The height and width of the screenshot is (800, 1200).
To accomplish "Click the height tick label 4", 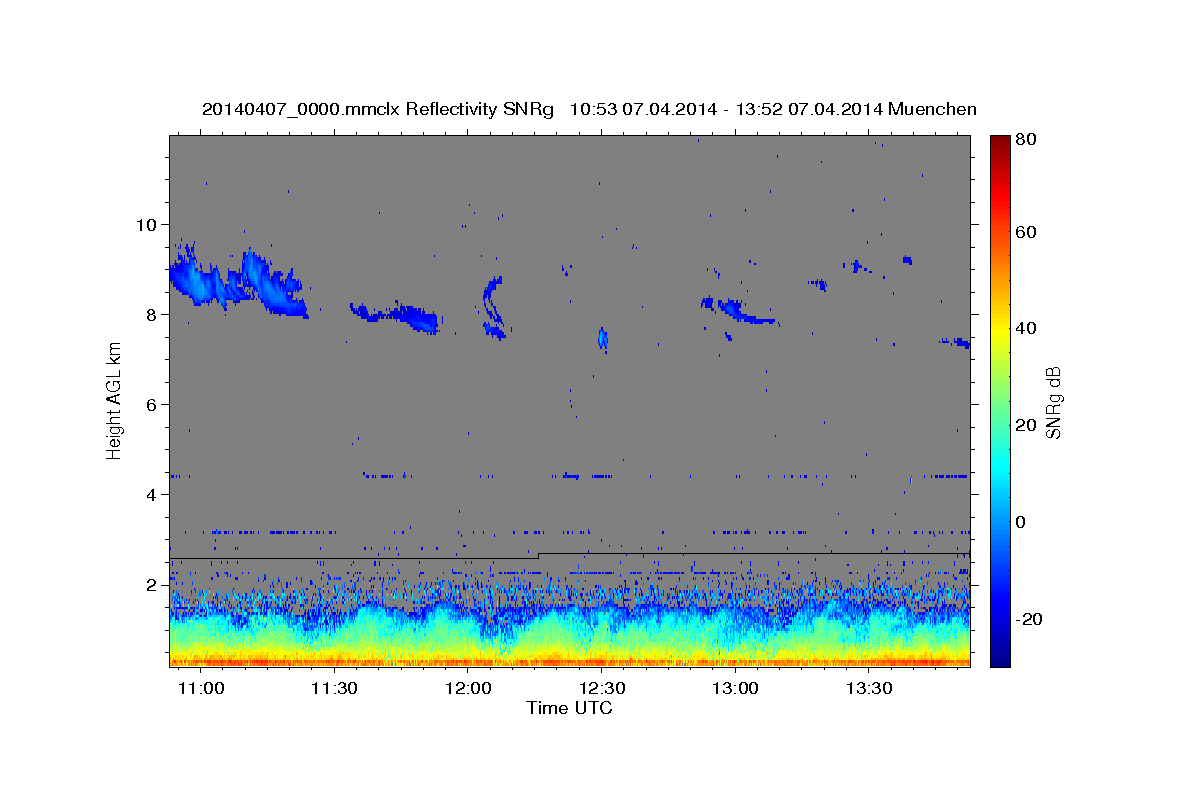I will [x=152, y=494].
